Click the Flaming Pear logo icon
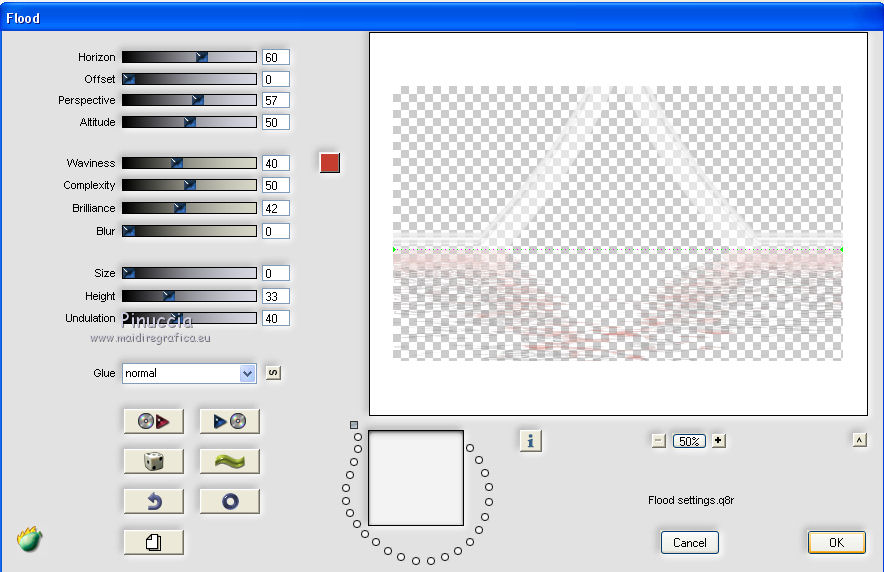The width and height of the screenshot is (884, 572). pyautogui.click(x=29, y=539)
